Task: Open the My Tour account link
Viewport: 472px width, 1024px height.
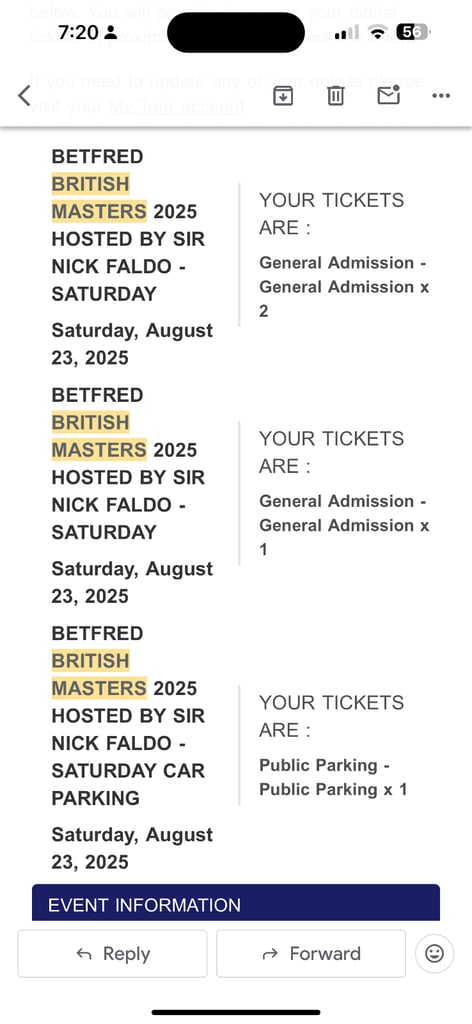Action: 176,106
